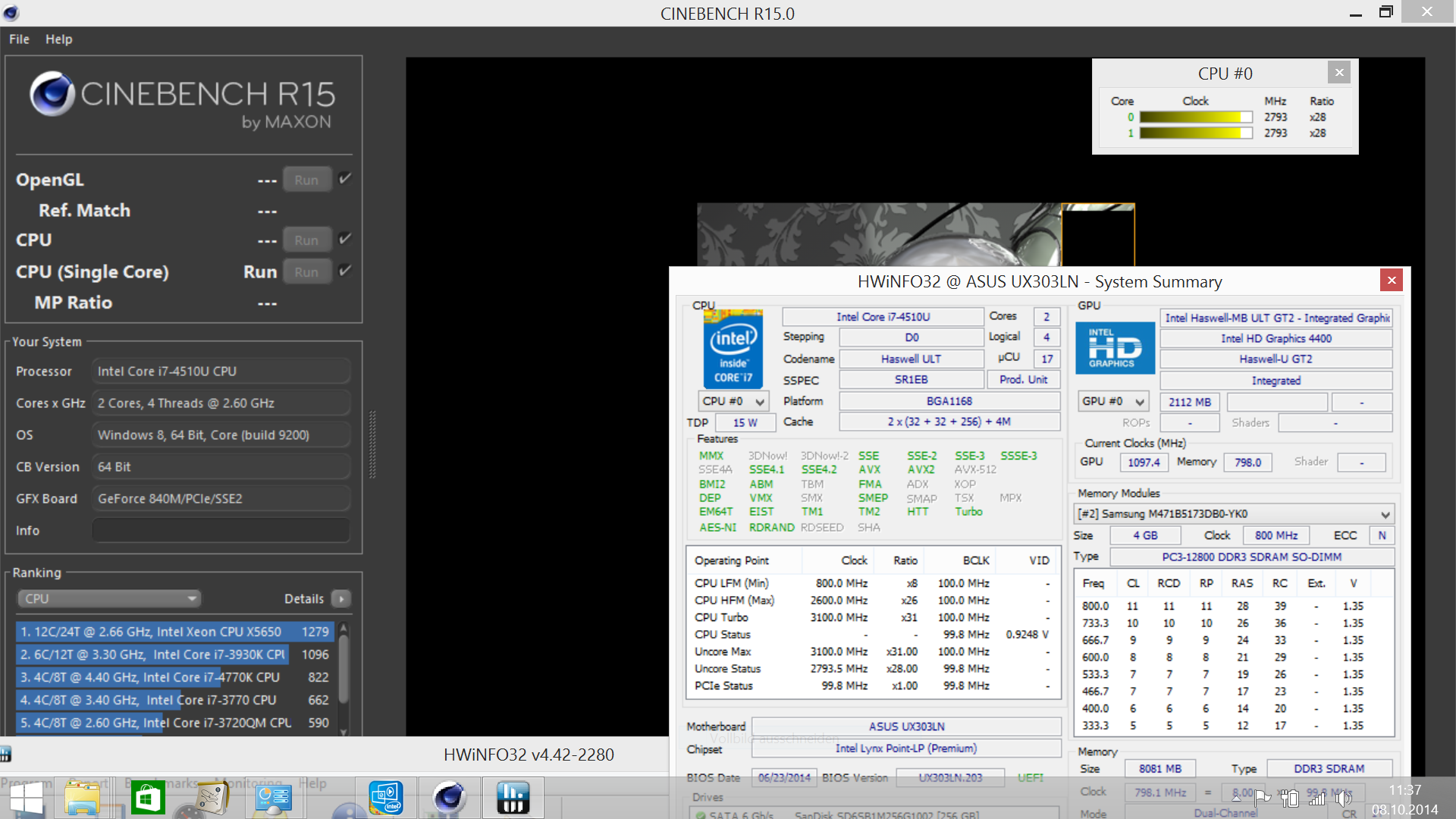Click the Windows Start button
1456x819 pixels.
pyautogui.click(x=27, y=798)
